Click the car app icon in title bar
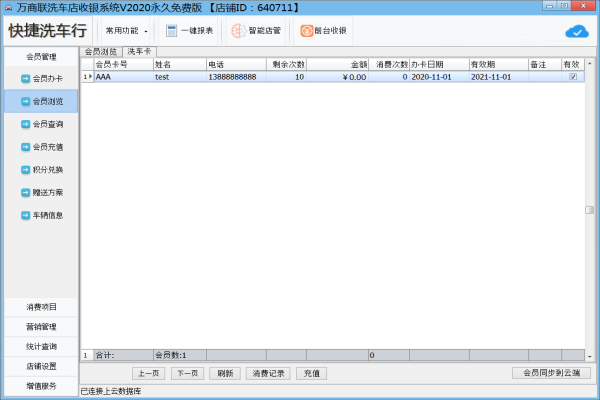This screenshot has height=400, width=600. point(8,8)
